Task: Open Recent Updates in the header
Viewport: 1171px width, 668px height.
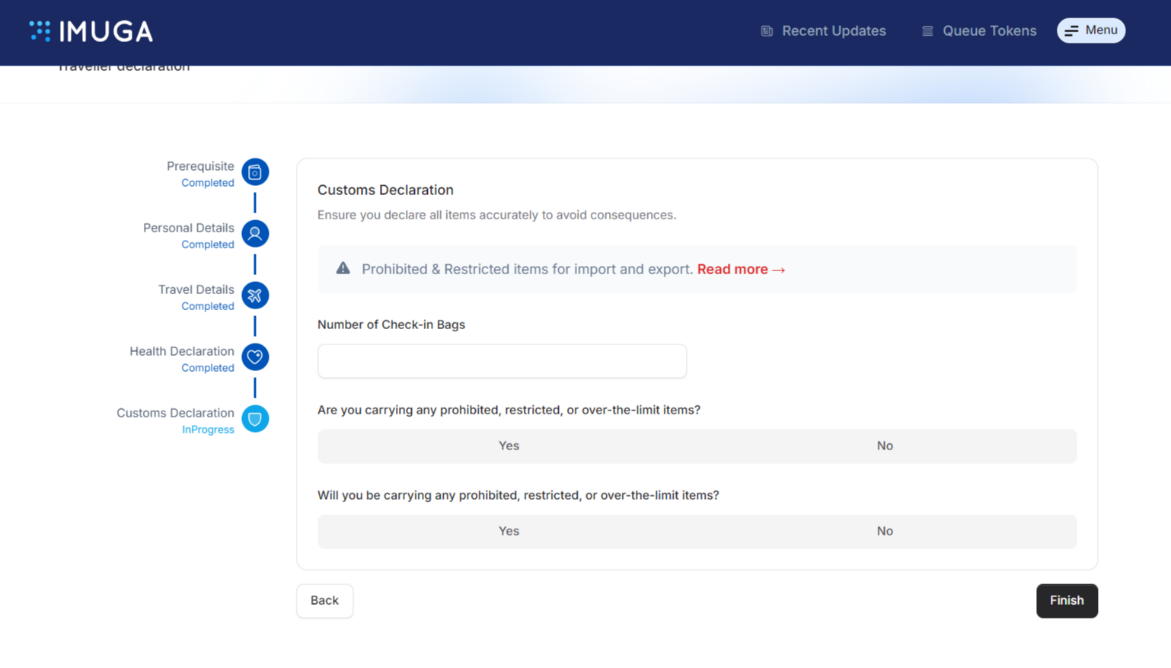Action: click(x=833, y=31)
